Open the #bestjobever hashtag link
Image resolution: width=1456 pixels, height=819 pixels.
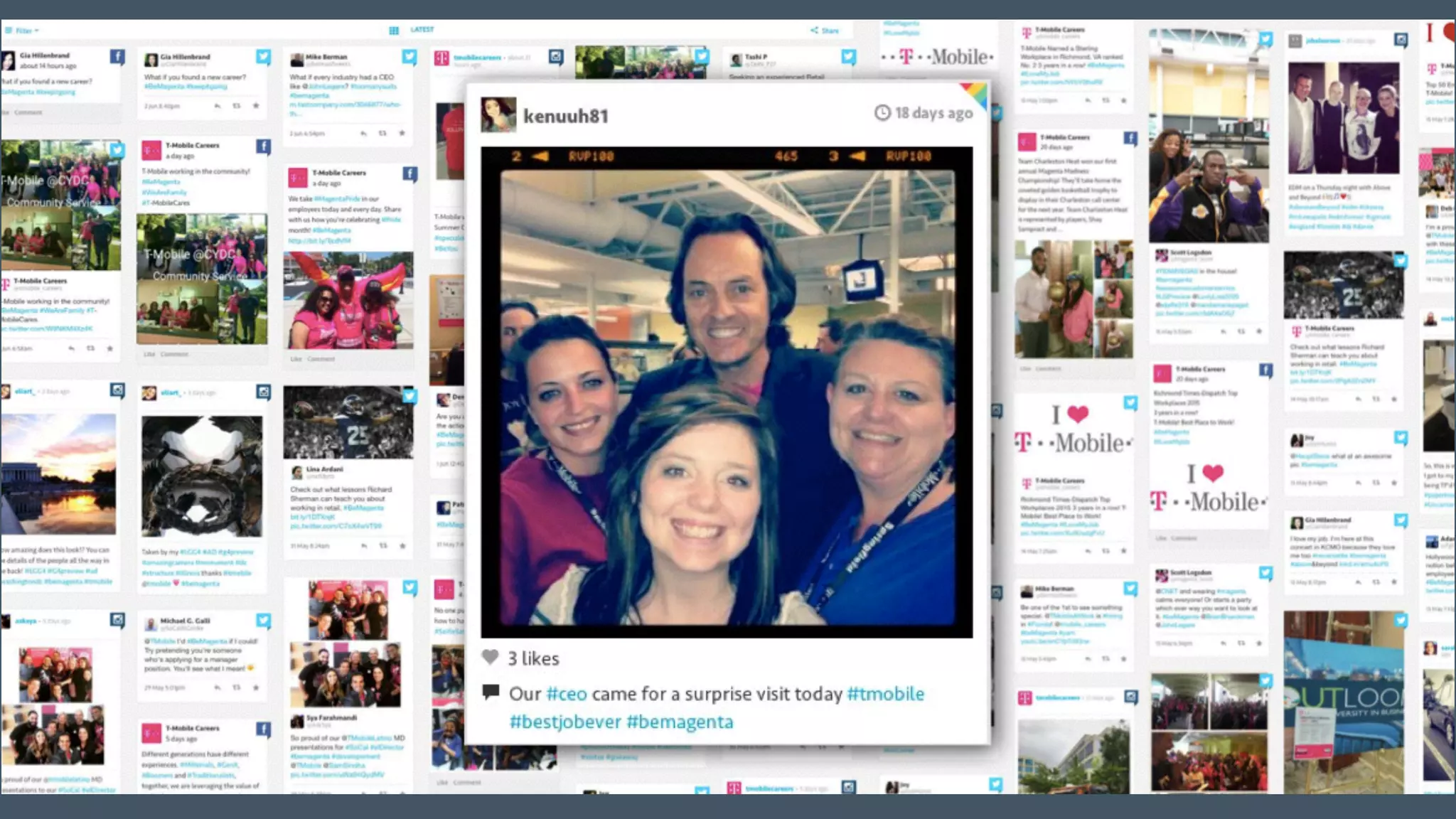click(565, 722)
